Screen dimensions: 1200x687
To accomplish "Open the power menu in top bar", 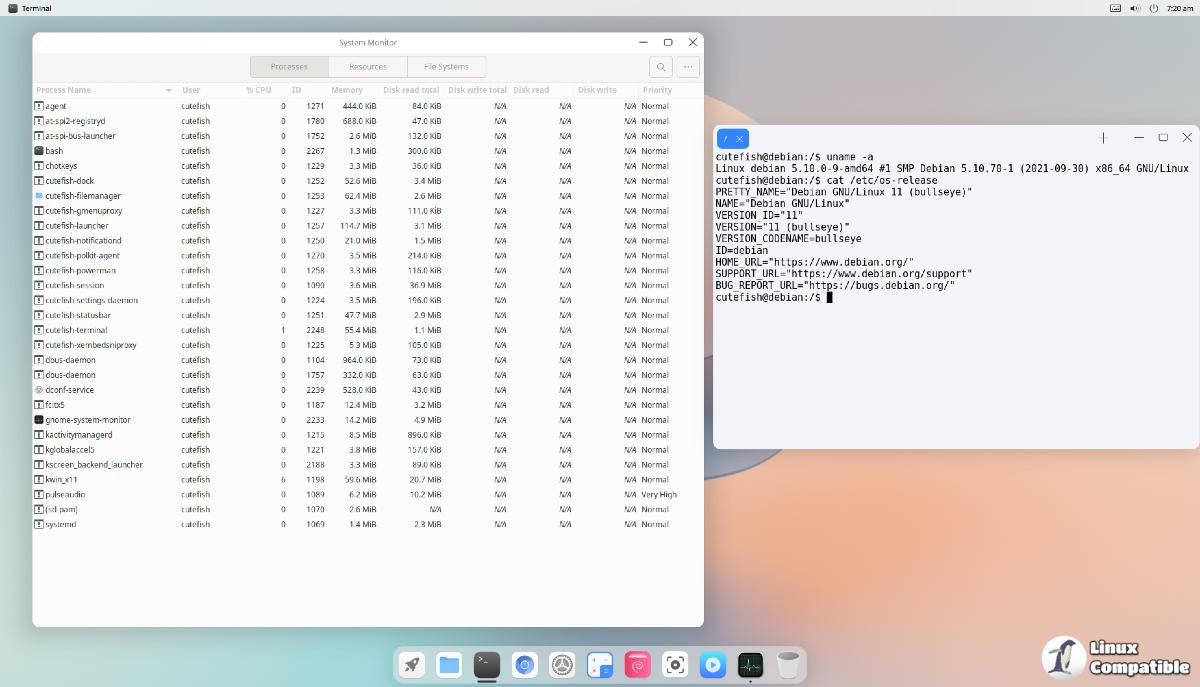I will (x=1153, y=8).
